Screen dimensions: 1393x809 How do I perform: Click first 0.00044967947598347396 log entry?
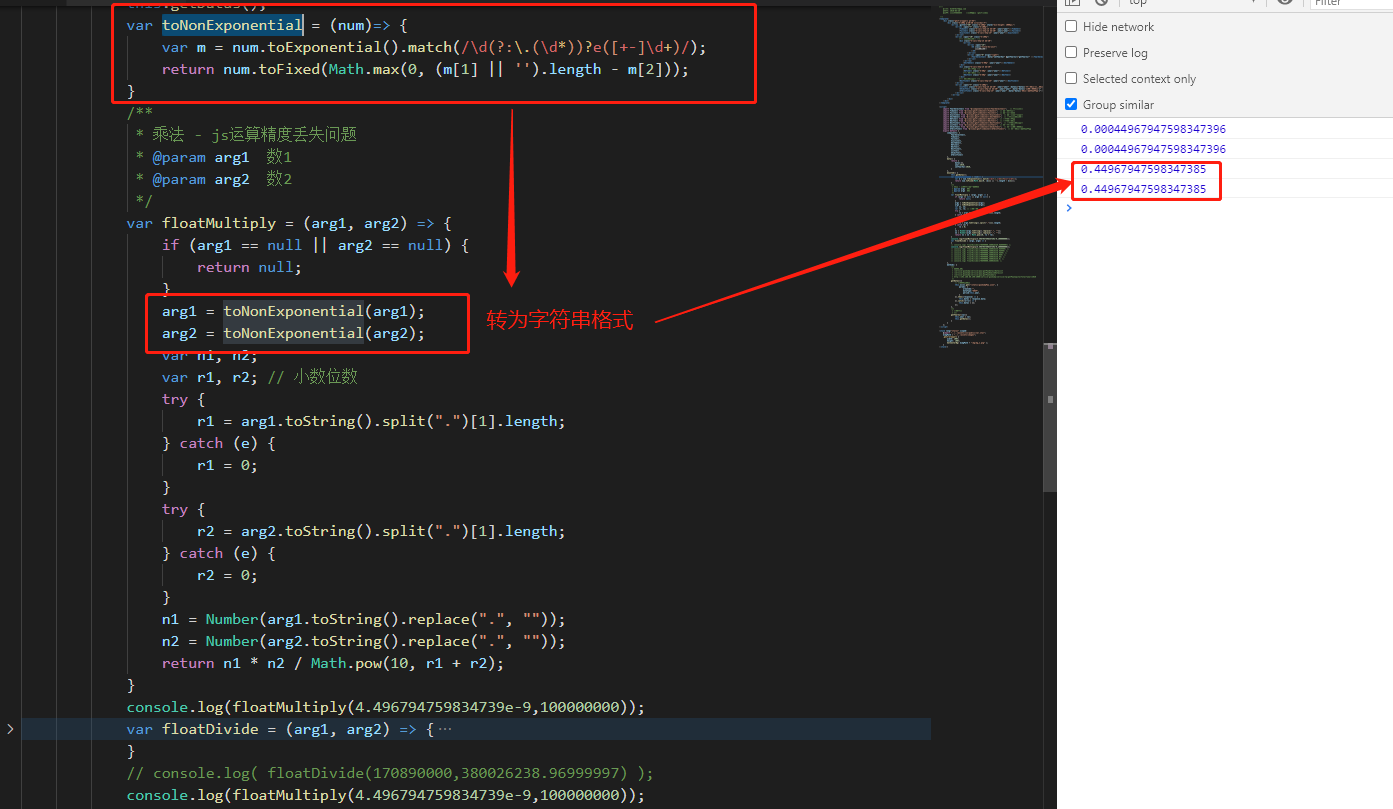pos(1153,129)
